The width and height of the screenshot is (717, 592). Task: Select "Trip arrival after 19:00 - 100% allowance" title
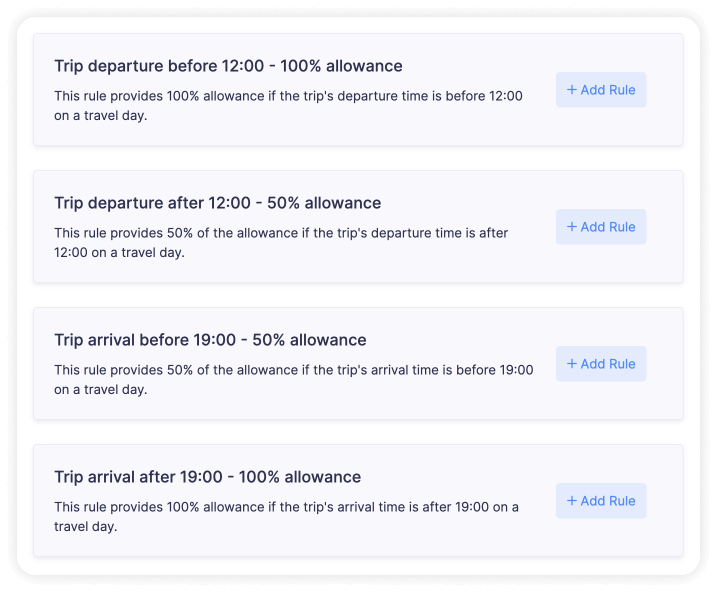[207, 477]
